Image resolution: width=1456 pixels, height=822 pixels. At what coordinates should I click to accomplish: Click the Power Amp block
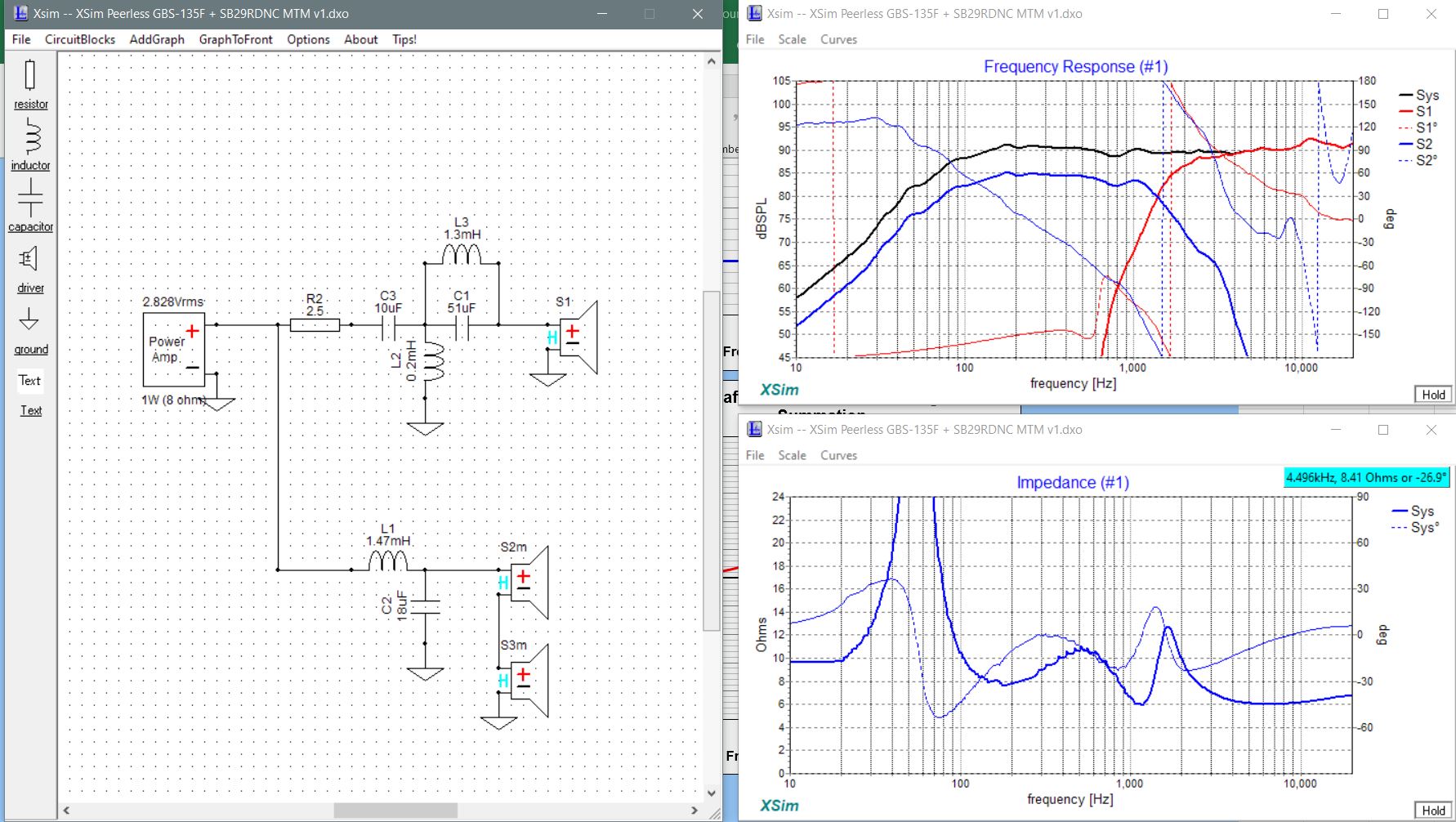(x=173, y=350)
